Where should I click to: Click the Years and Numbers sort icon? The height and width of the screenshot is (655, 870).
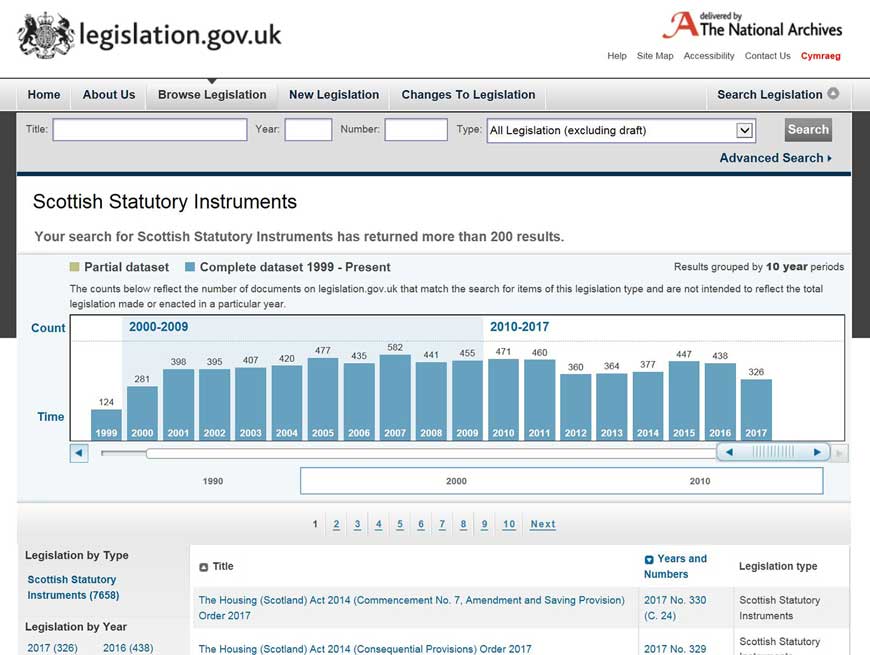pos(649,560)
